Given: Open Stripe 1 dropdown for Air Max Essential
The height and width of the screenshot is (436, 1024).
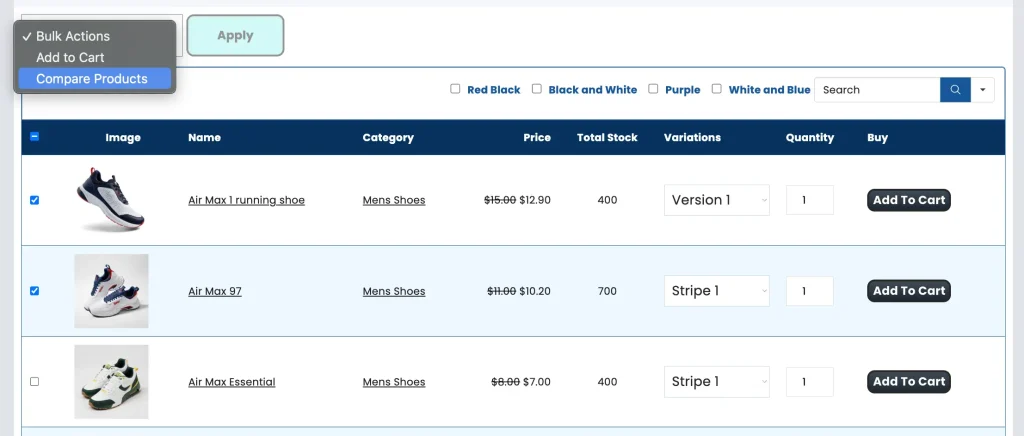Looking at the screenshot, I should point(716,382).
